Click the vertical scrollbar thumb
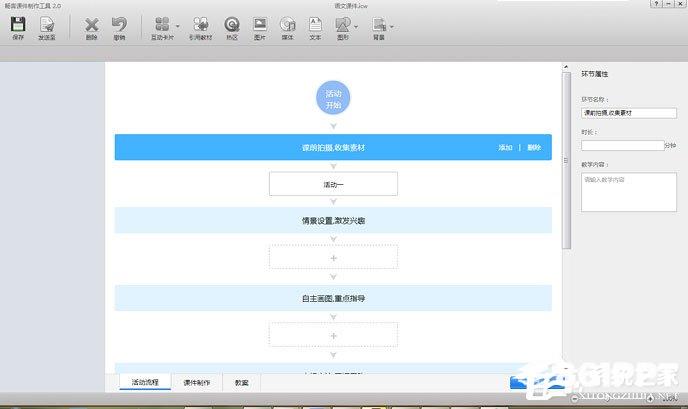The width and height of the screenshot is (688, 409). [x=566, y=161]
